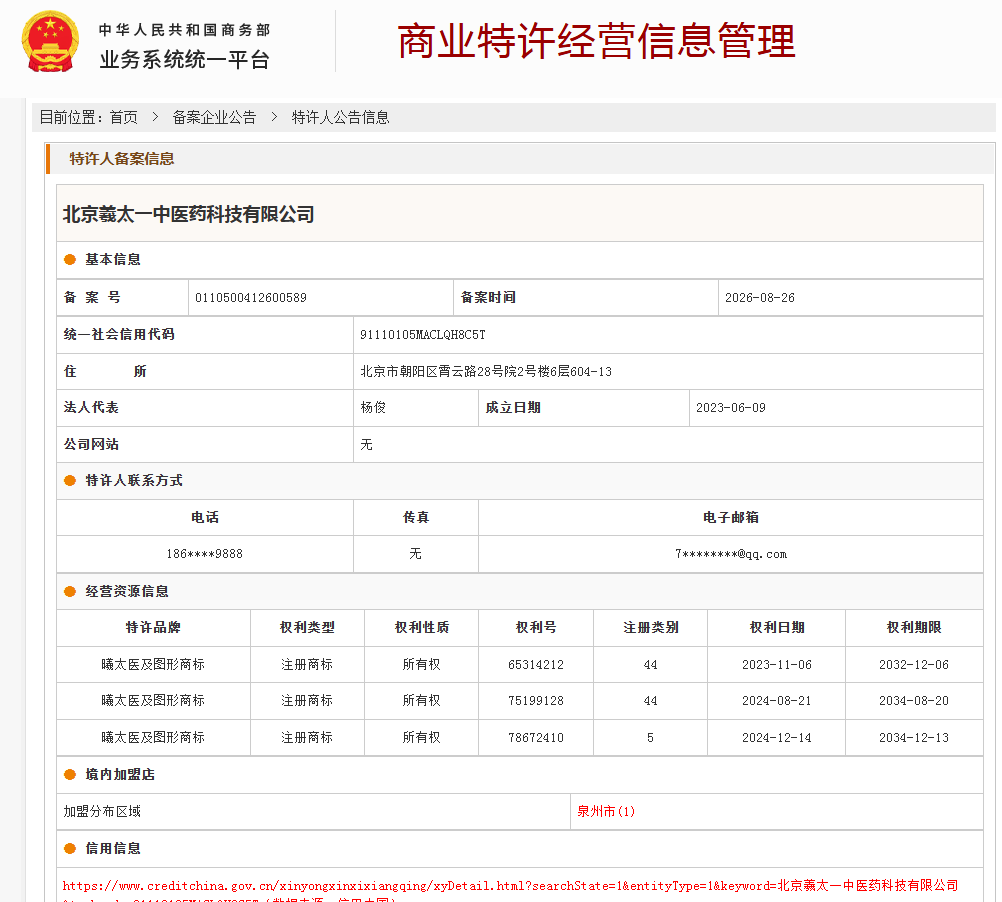Image resolution: width=1002 pixels, height=902 pixels.
Task: Click the 权利日期 column header
Action: click(x=777, y=627)
